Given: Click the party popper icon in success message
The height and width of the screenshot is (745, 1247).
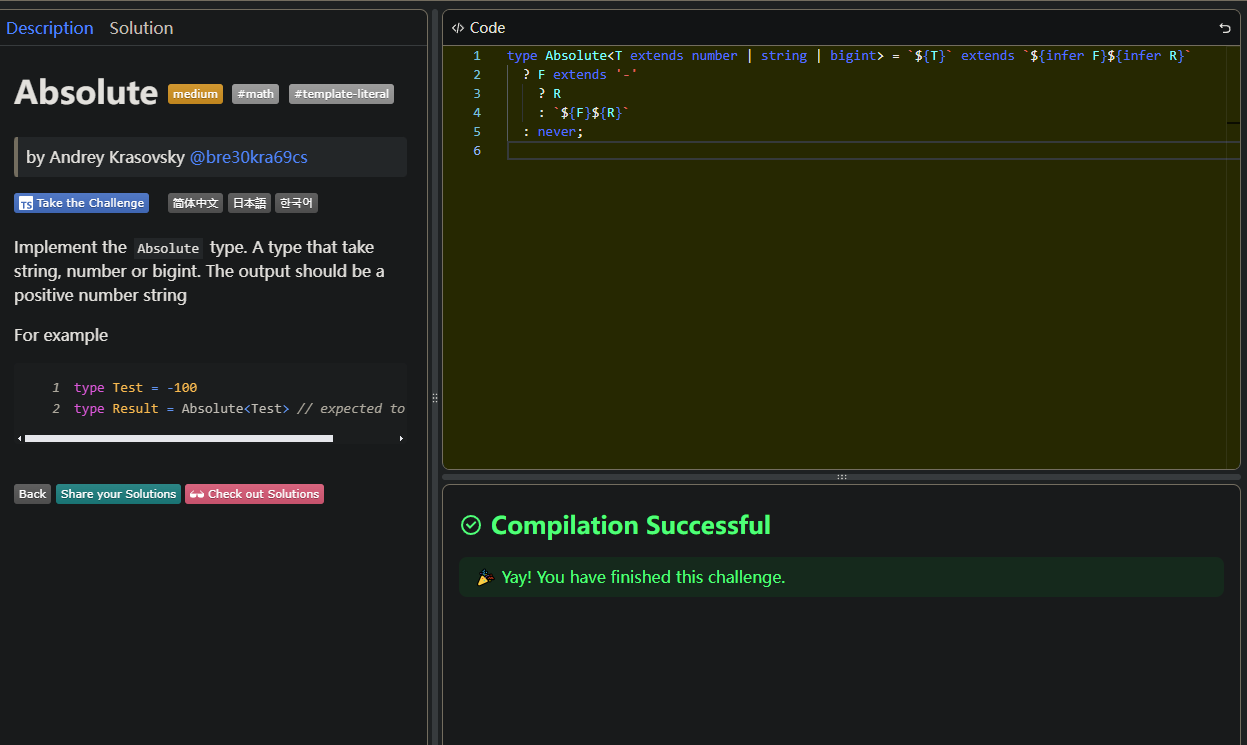Looking at the screenshot, I should [485, 577].
